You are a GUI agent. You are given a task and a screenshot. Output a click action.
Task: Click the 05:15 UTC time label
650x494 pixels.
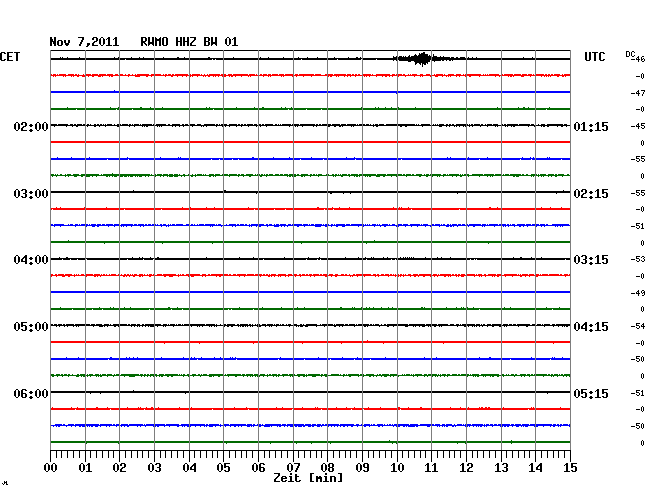(x=591, y=393)
